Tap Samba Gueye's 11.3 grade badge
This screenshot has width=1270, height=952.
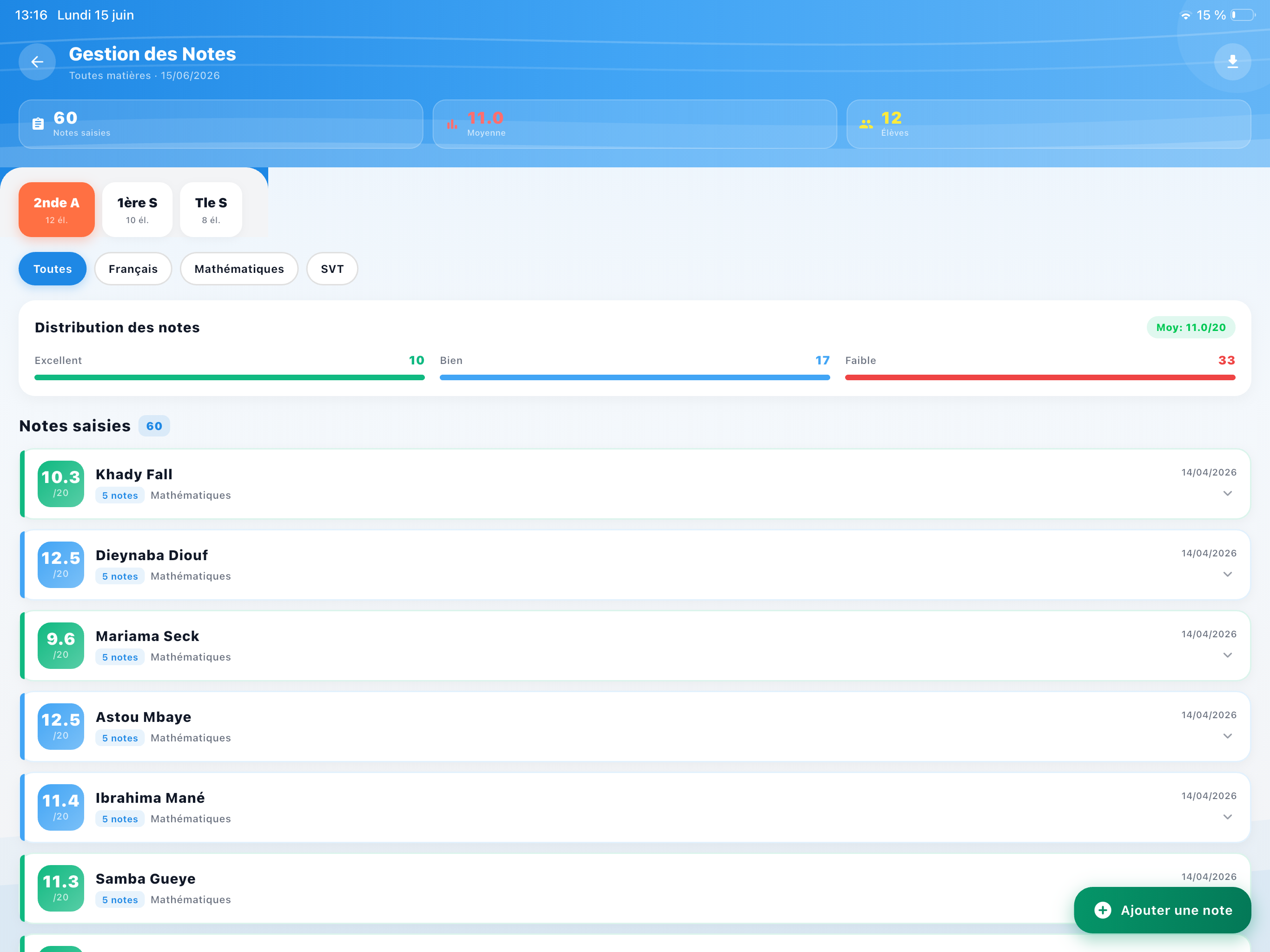point(61,889)
